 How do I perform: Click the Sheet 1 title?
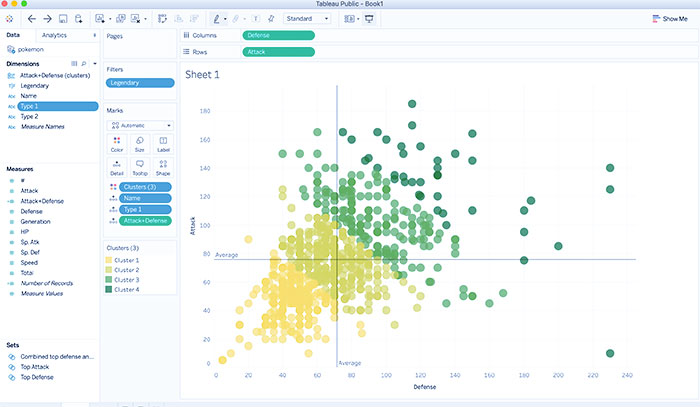pos(202,75)
